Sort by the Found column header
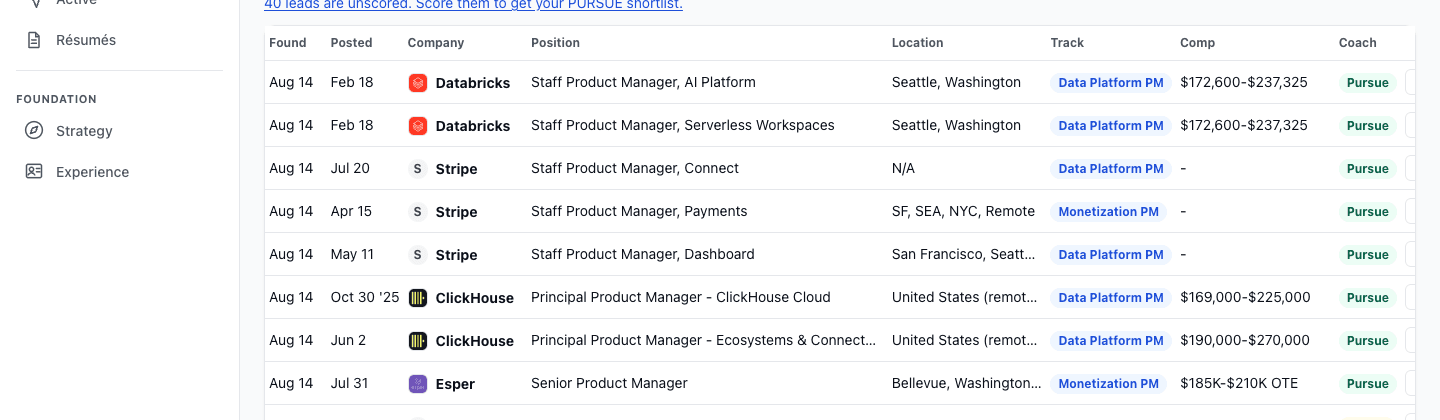1440x420 pixels. tap(288, 43)
